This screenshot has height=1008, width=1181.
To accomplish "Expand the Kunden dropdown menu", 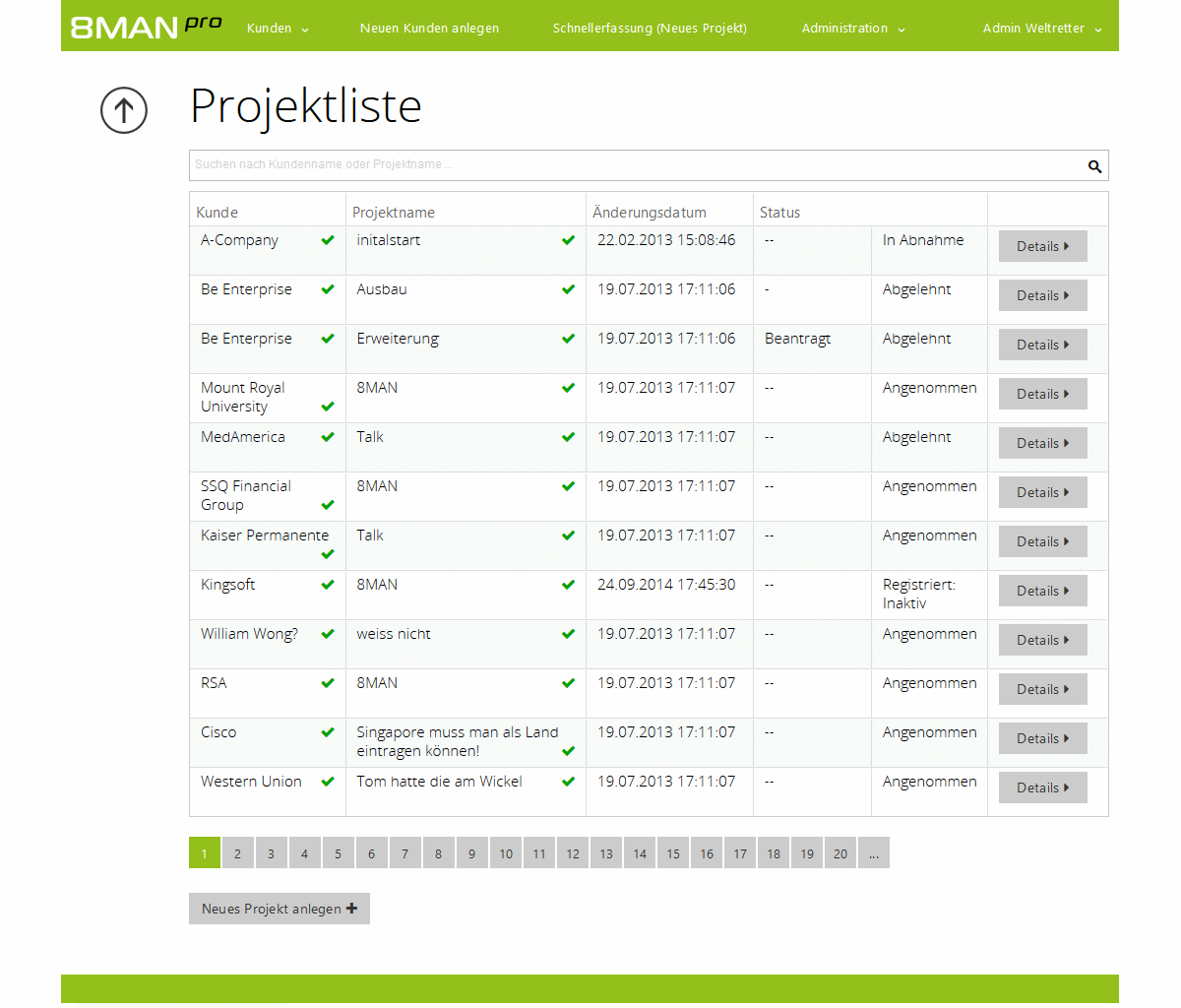I will [x=277, y=28].
